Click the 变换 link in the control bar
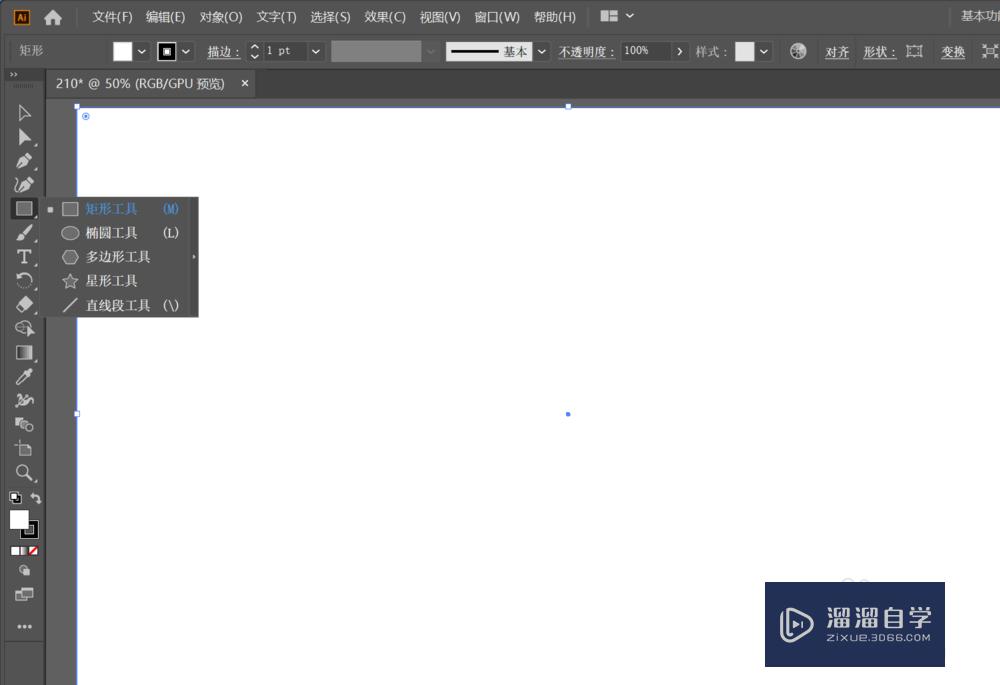Image resolution: width=1000 pixels, height=685 pixels. [x=952, y=51]
